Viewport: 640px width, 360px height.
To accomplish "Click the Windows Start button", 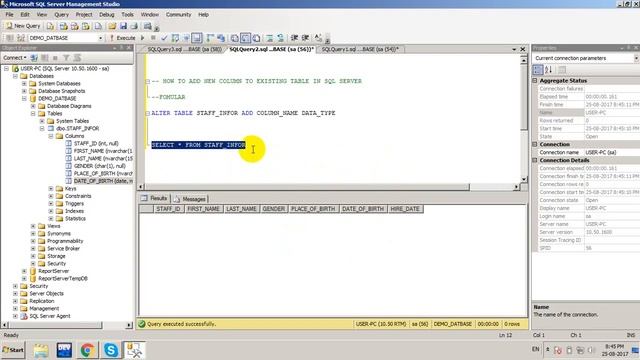I will (13, 350).
